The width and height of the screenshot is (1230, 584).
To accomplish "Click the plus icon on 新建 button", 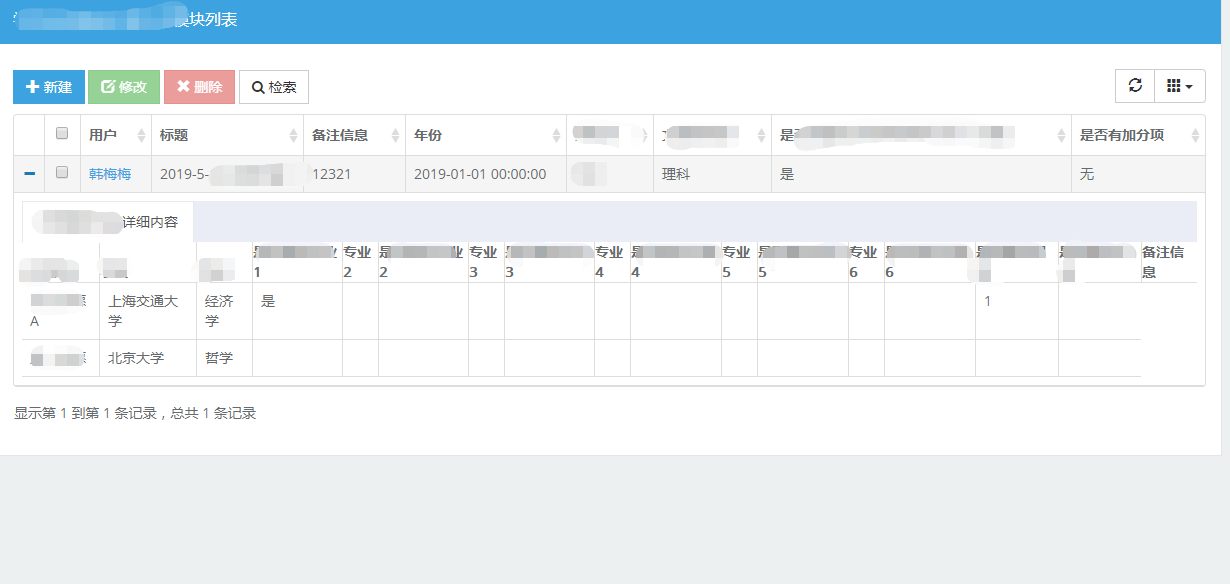I will (x=30, y=87).
